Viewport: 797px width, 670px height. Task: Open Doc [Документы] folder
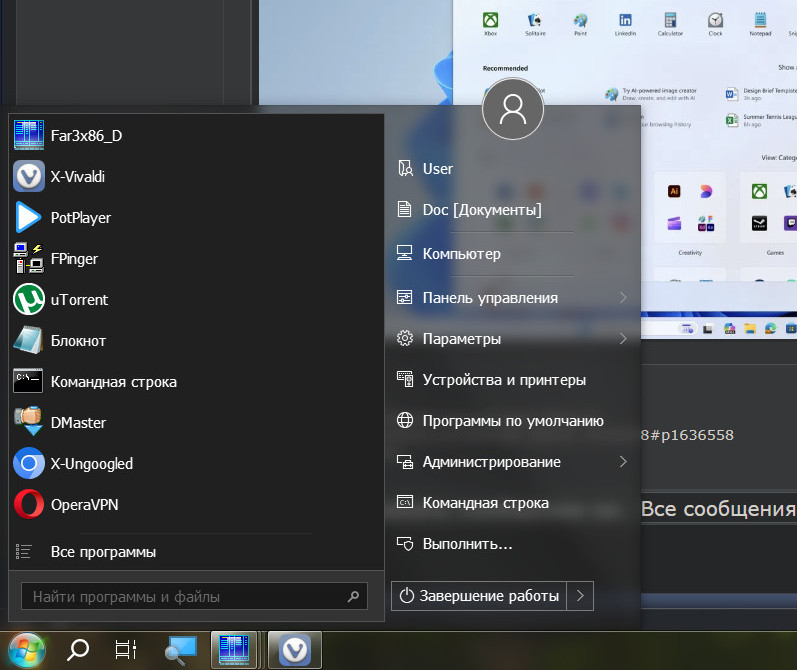pos(512,209)
